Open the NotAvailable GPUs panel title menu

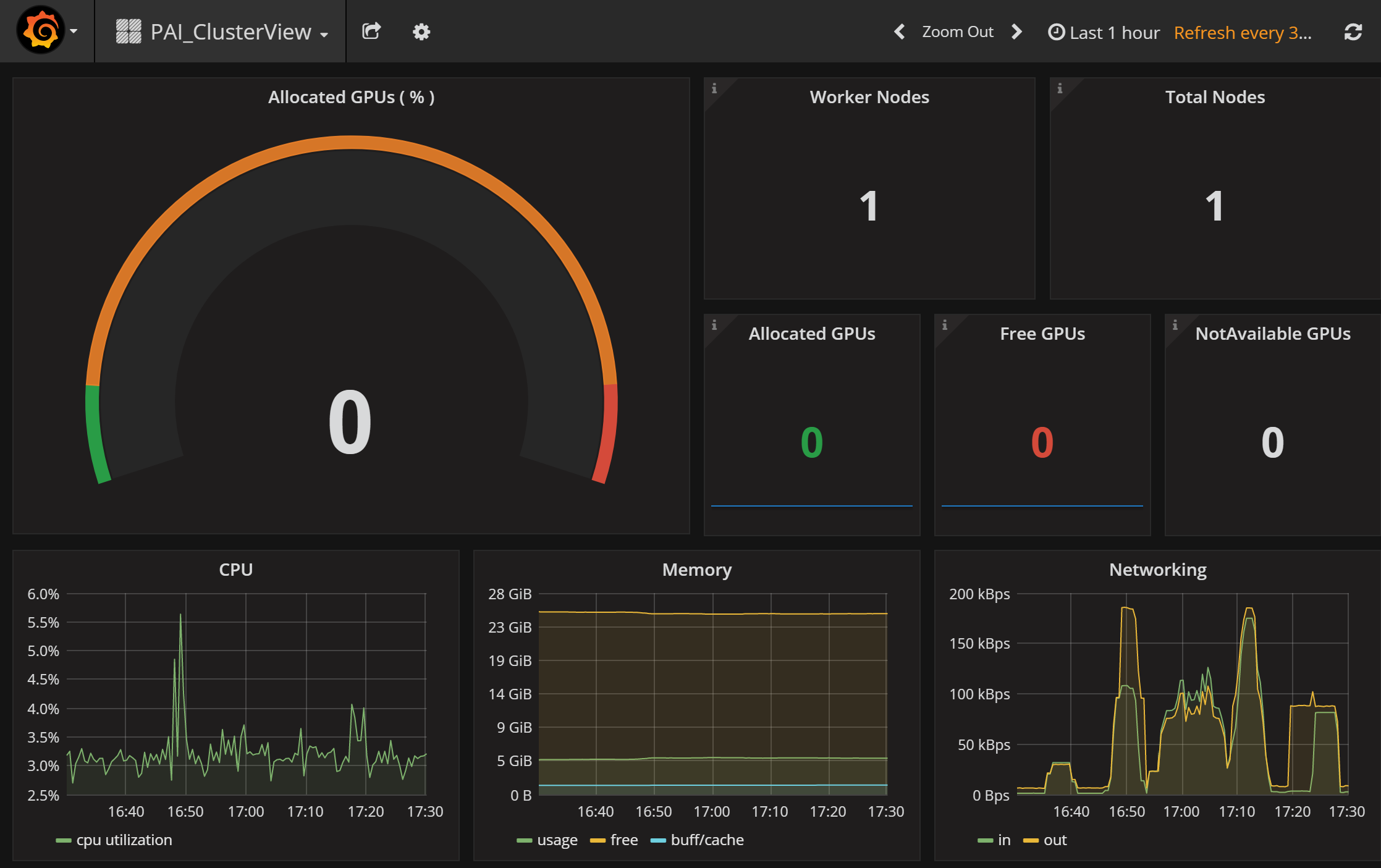coord(1273,334)
